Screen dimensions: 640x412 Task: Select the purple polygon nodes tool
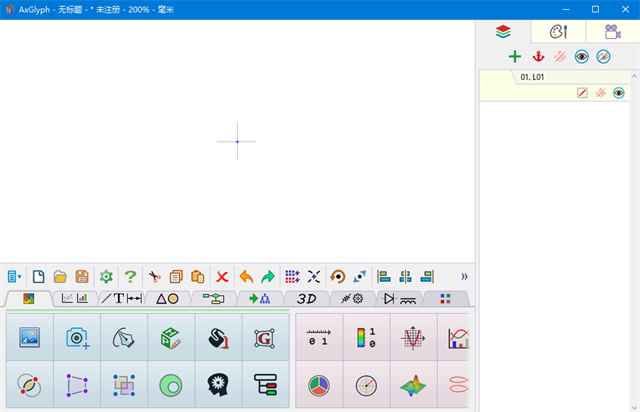click(77, 385)
